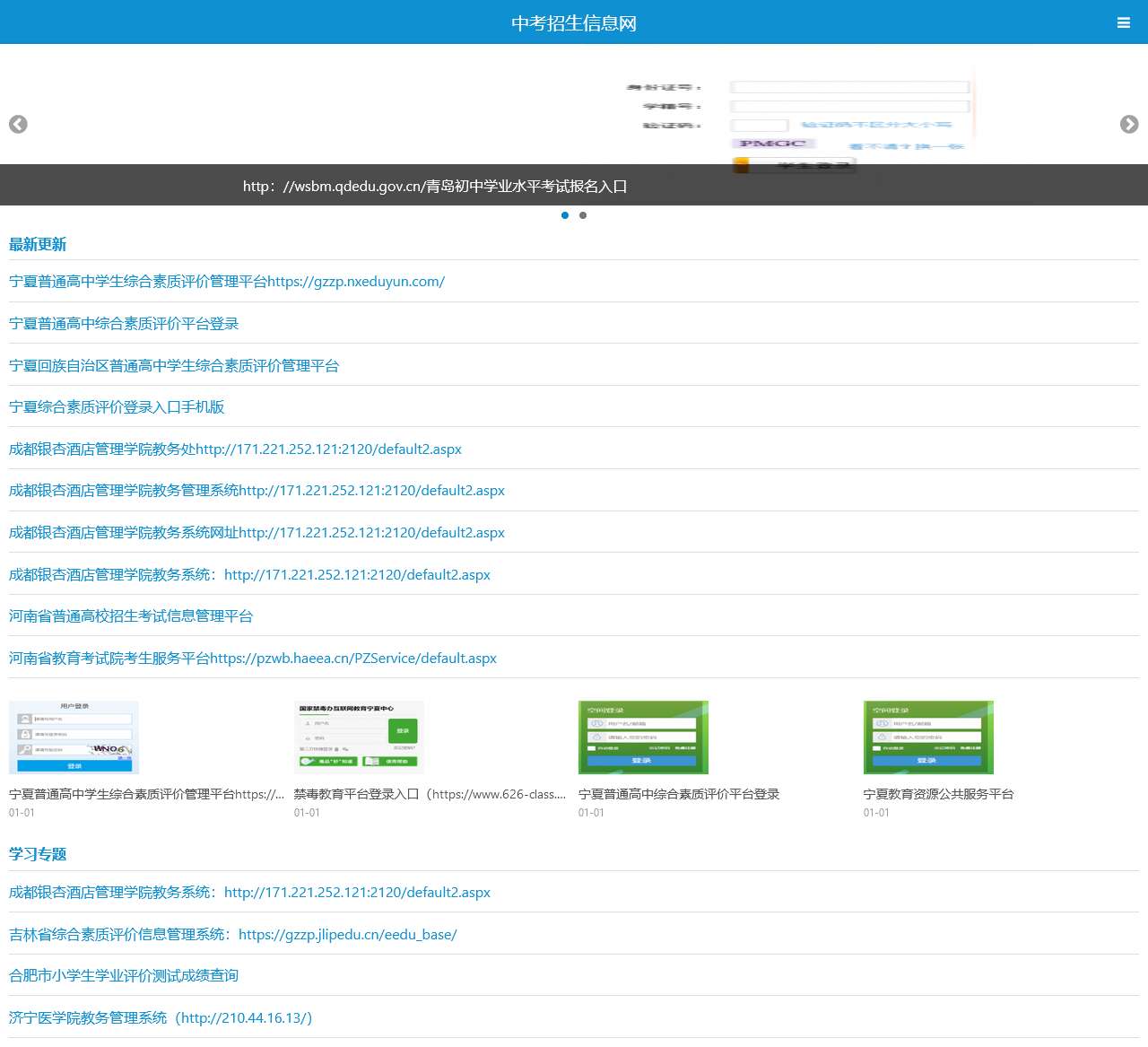Select the second carousel indicator dot

(583, 215)
